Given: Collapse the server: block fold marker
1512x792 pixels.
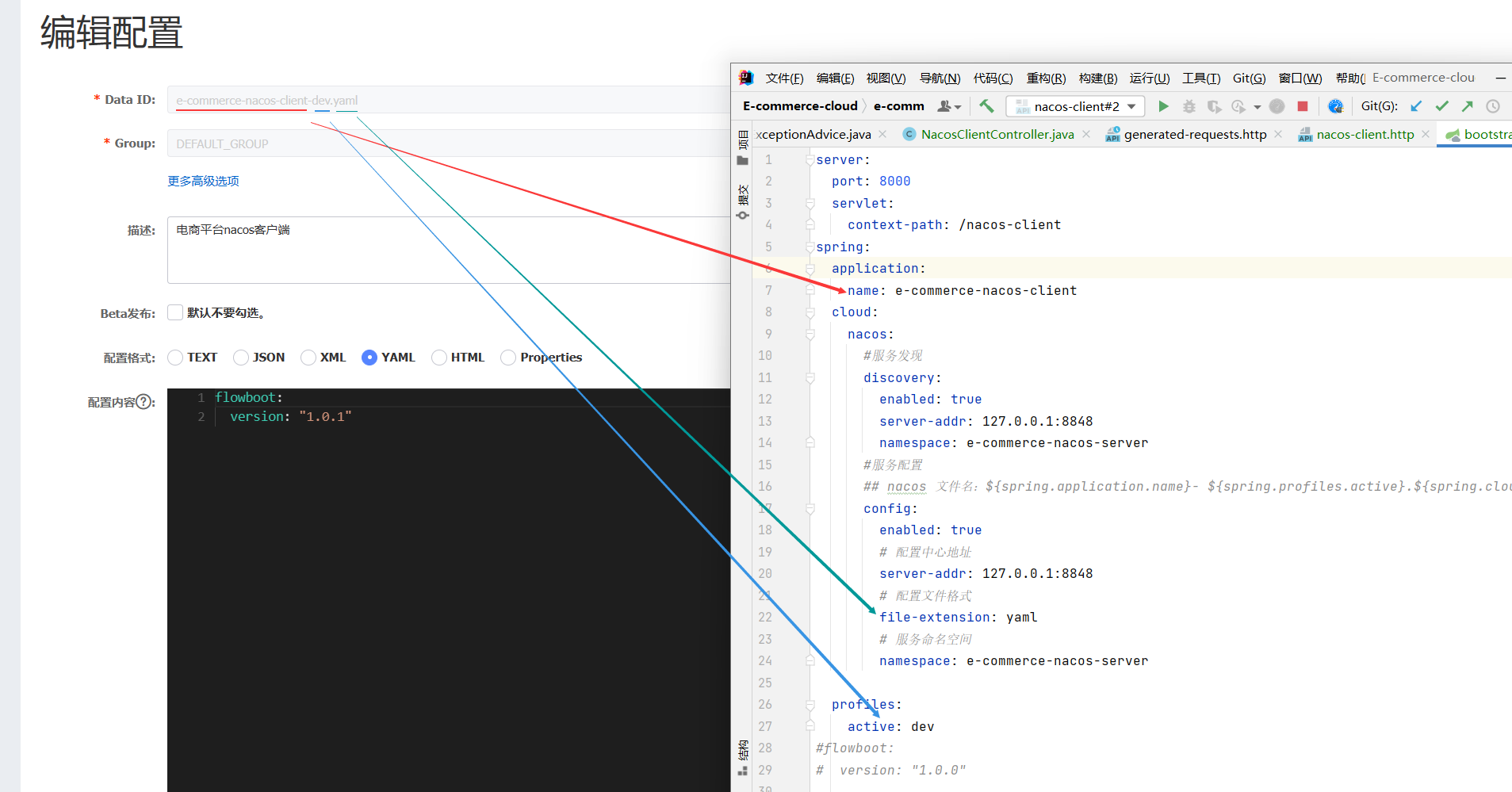Looking at the screenshot, I should click(810, 160).
